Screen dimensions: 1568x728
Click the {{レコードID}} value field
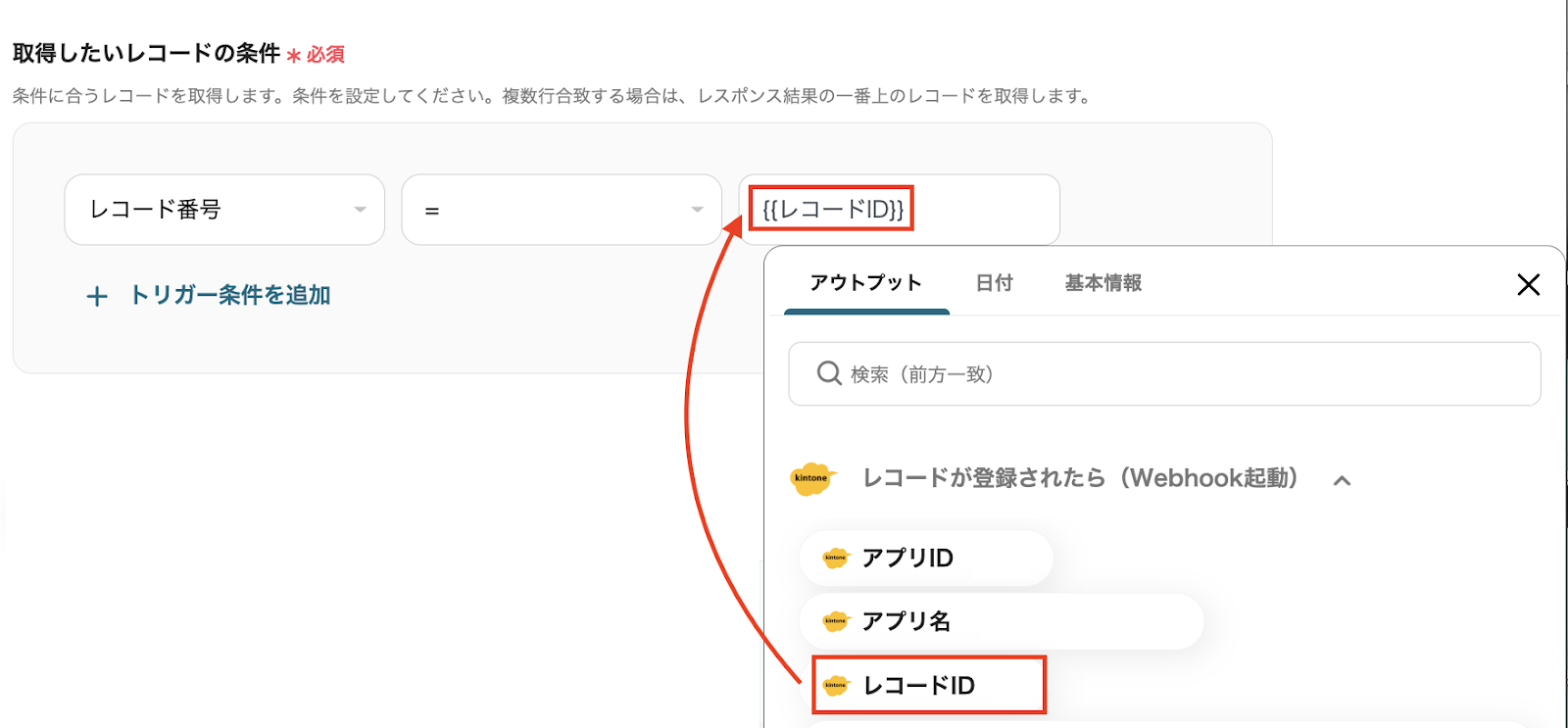(899, 210)
